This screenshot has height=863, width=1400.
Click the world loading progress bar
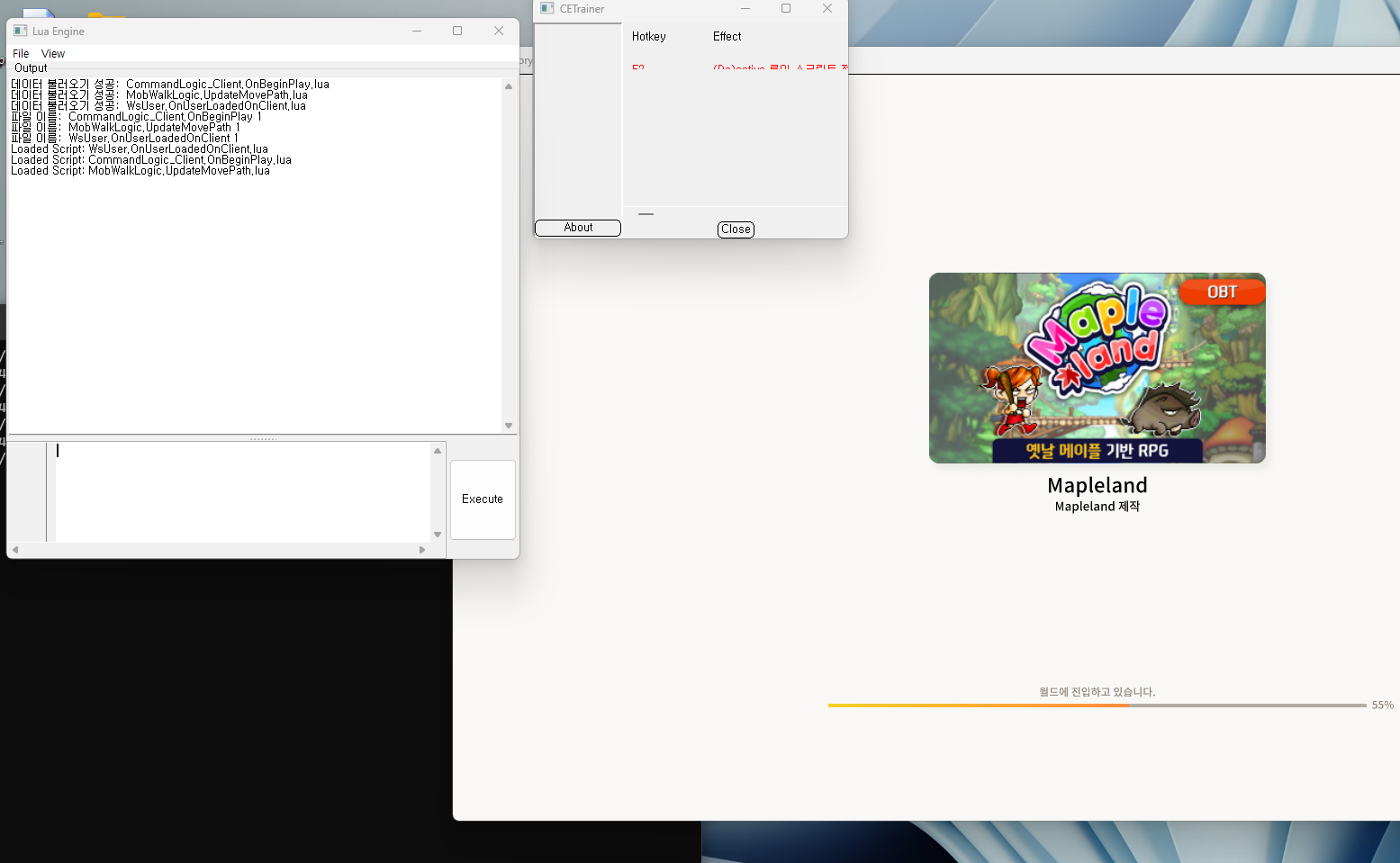[x=1096, y=706]
